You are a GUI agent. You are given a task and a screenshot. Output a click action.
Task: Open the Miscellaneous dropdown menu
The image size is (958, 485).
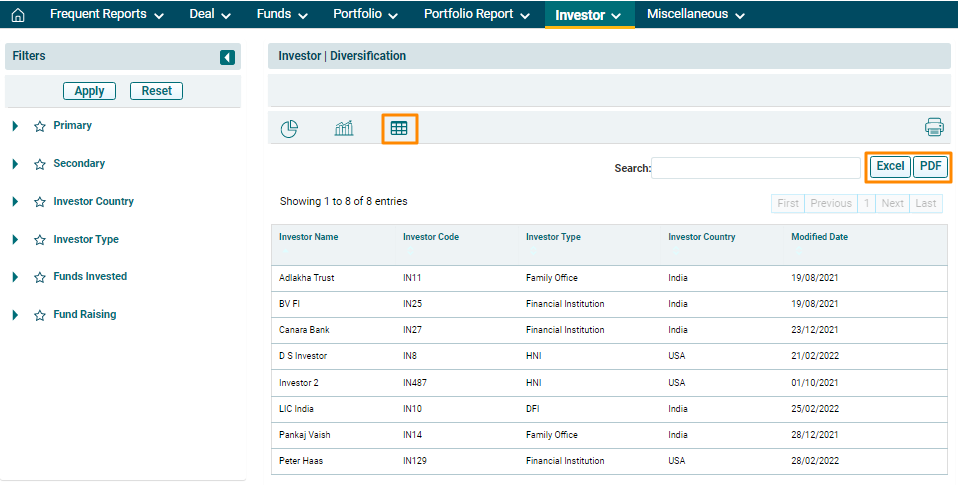click(695, 14)
